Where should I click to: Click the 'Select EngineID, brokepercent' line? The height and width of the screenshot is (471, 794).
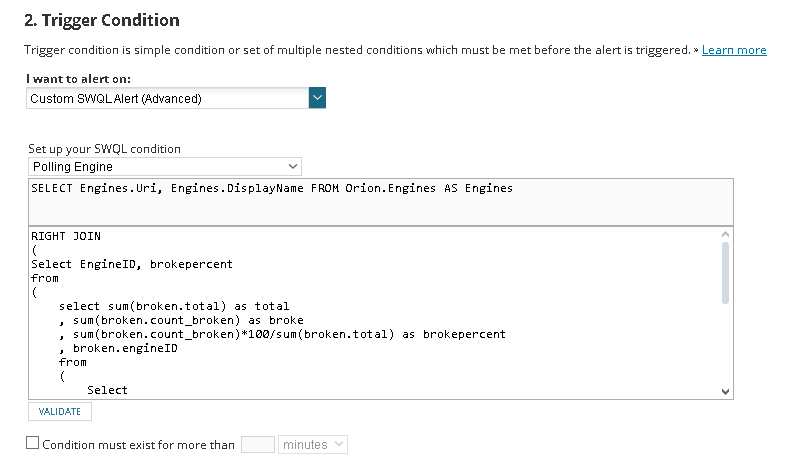click(x=132, y=264)
